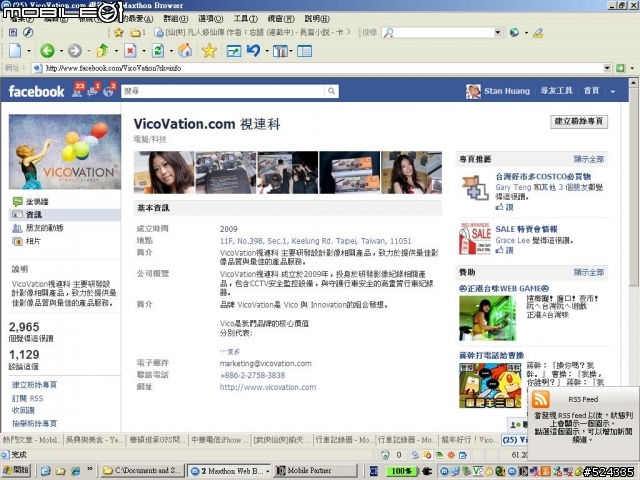Image resolution: width=640 pixels, height=480 pixels.
Task: Open the 說明(H) menu
Action: coord(317,19)
